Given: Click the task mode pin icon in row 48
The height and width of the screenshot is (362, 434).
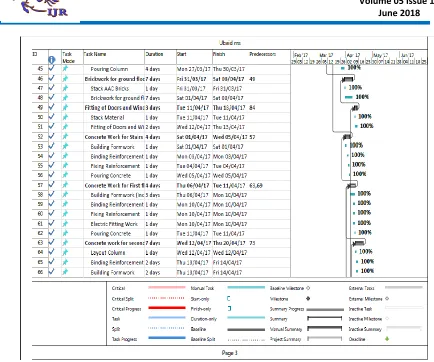Looking at the screenshot, I should click(65, 98).
